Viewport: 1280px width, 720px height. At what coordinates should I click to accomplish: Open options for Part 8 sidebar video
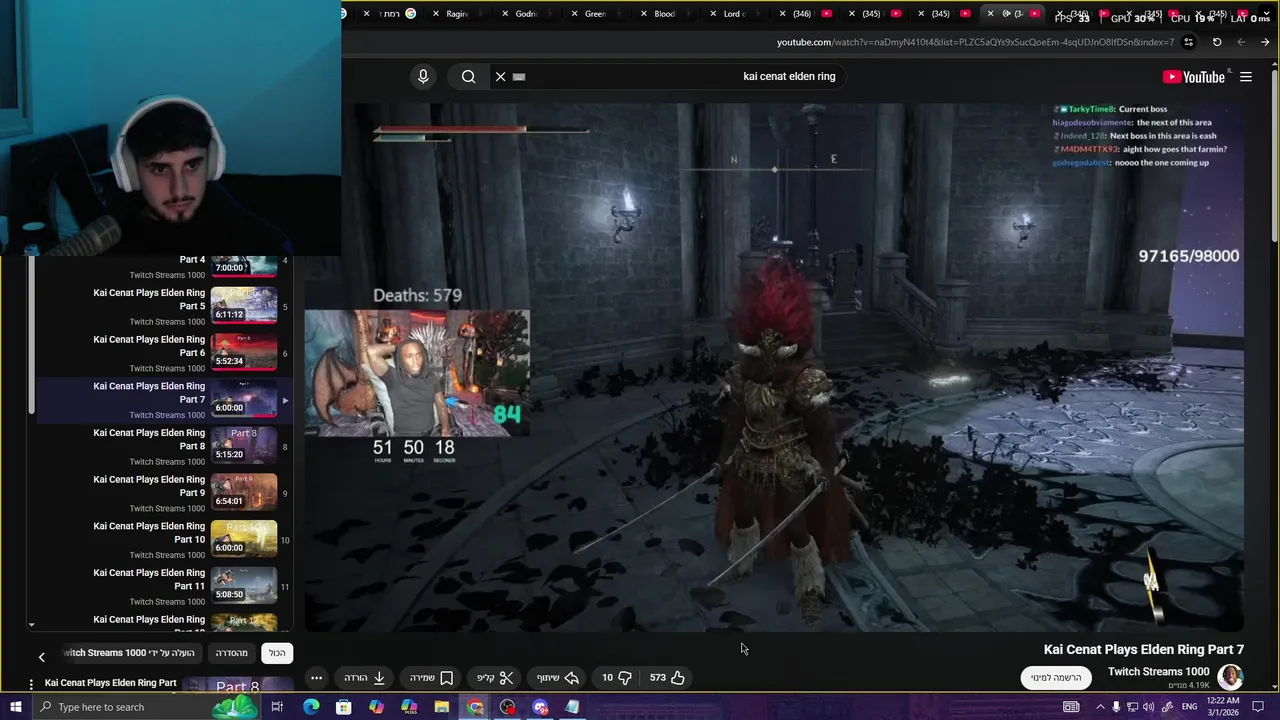31,684
